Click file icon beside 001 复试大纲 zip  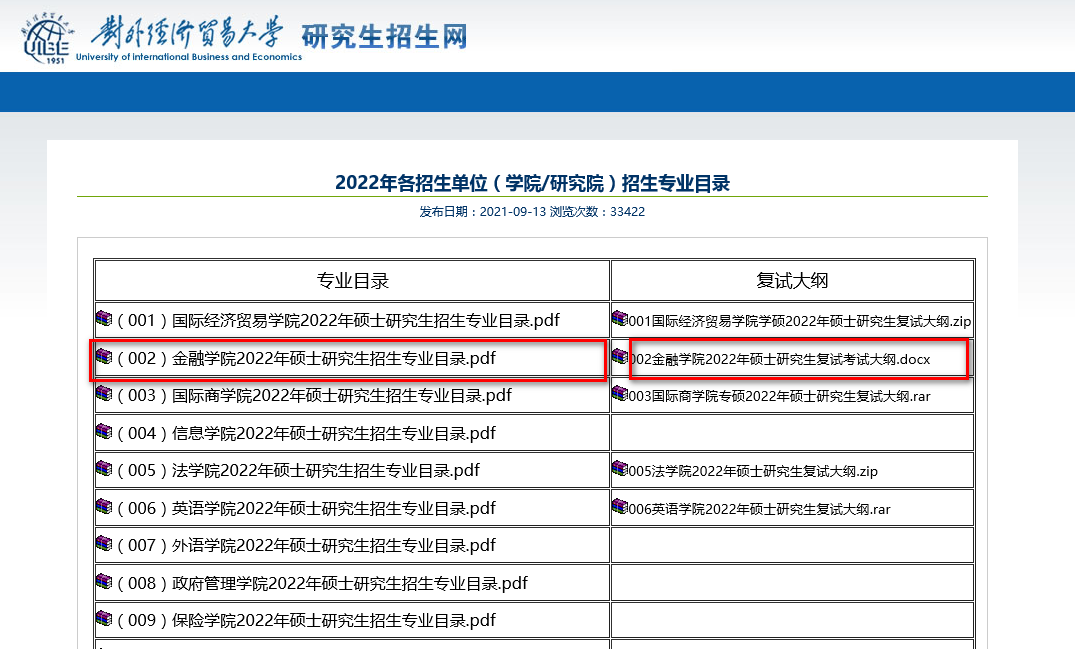620,319
